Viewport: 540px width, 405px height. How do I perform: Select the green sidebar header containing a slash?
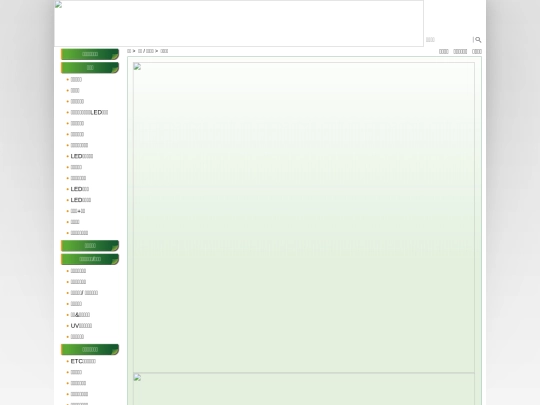pos(90,259)
